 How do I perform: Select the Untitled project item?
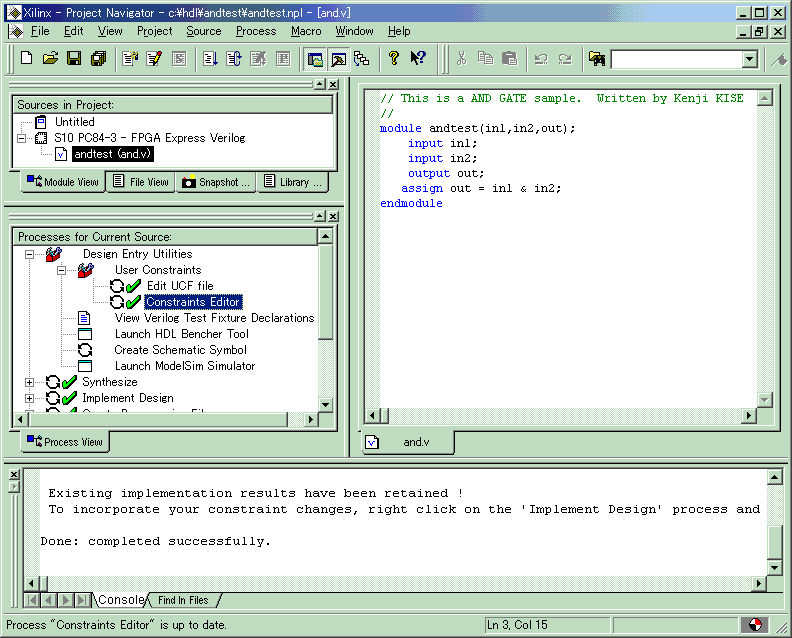[74, 122]
